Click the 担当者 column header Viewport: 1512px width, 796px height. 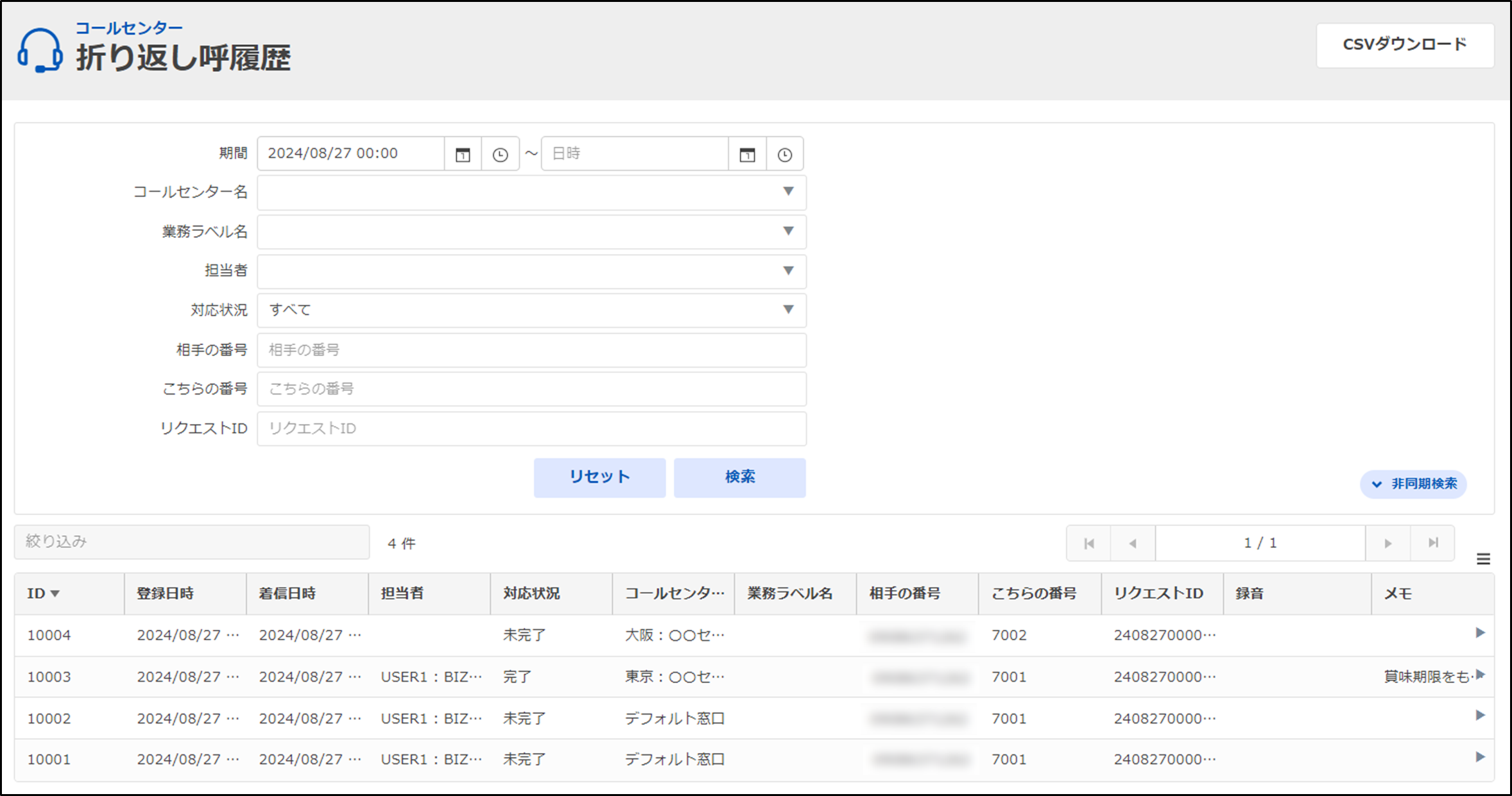click(x=429, y=594)
